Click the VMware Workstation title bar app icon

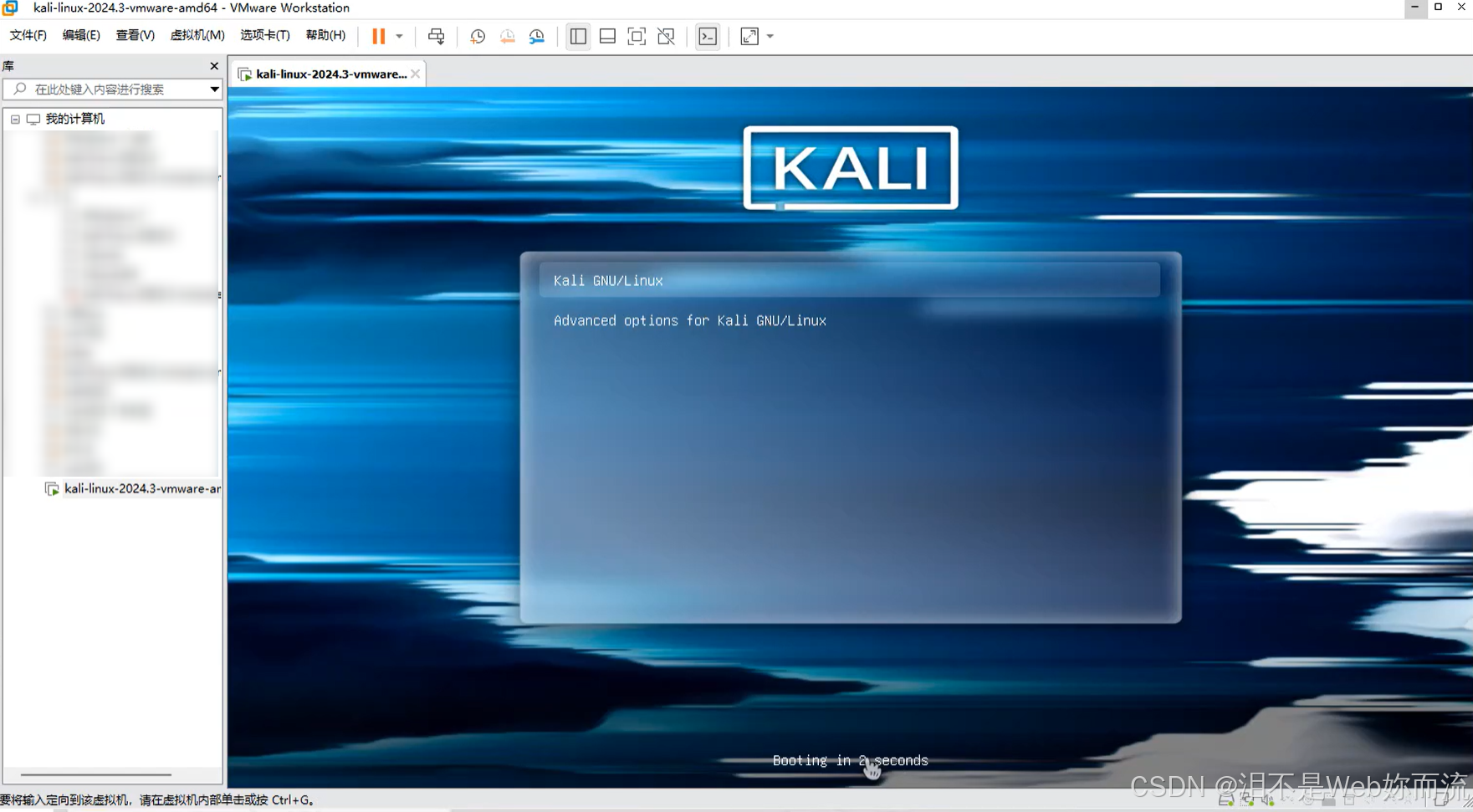(10, 8)
